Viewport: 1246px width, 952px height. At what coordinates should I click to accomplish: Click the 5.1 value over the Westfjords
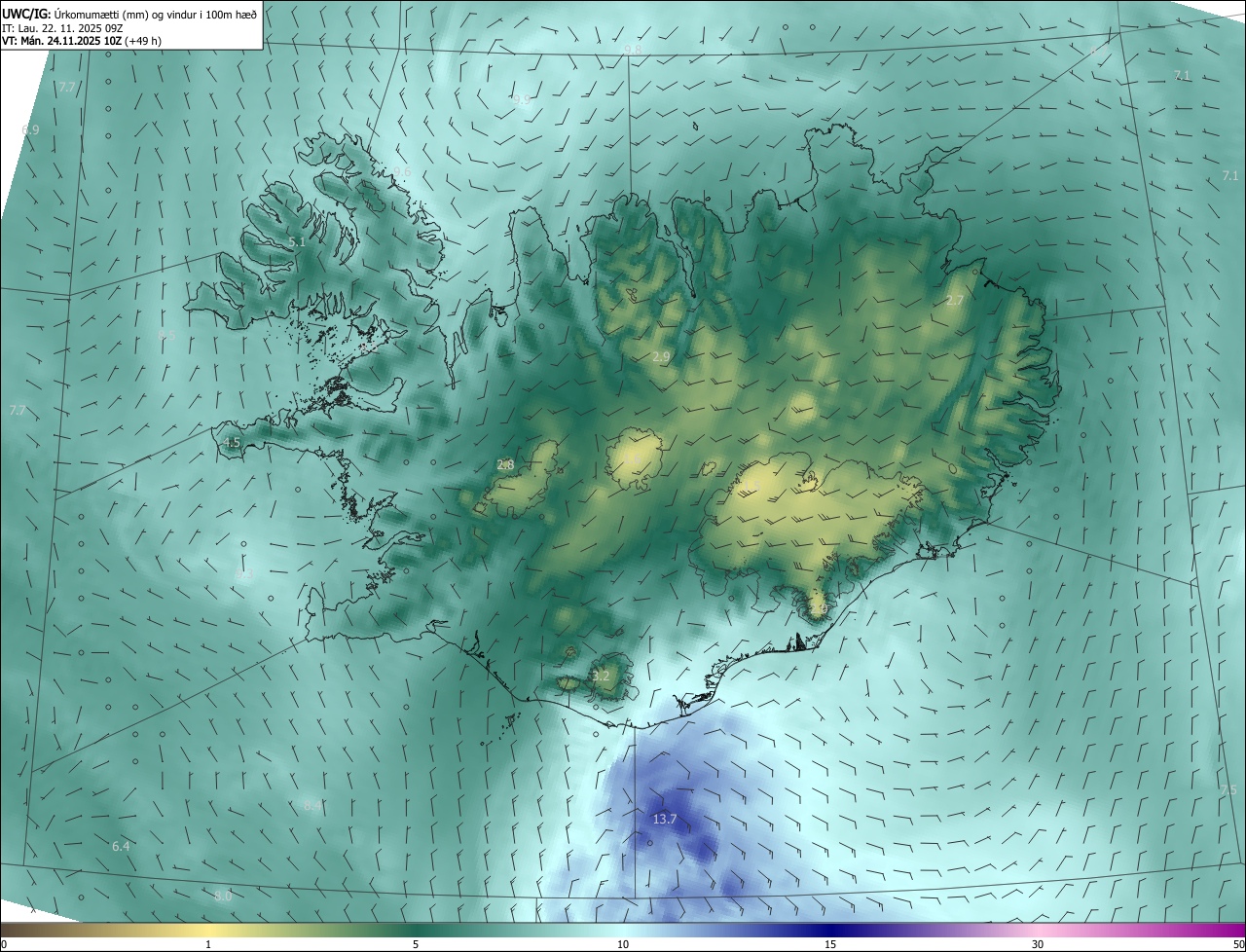coord(297,241)
